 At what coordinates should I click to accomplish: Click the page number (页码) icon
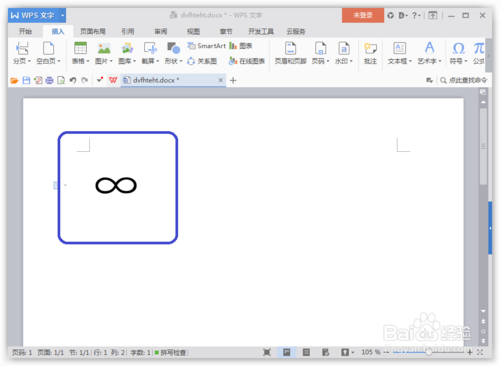320,48
